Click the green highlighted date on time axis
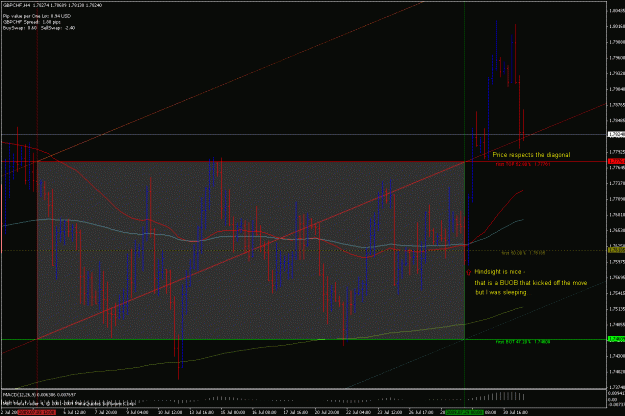 (464, 412)
